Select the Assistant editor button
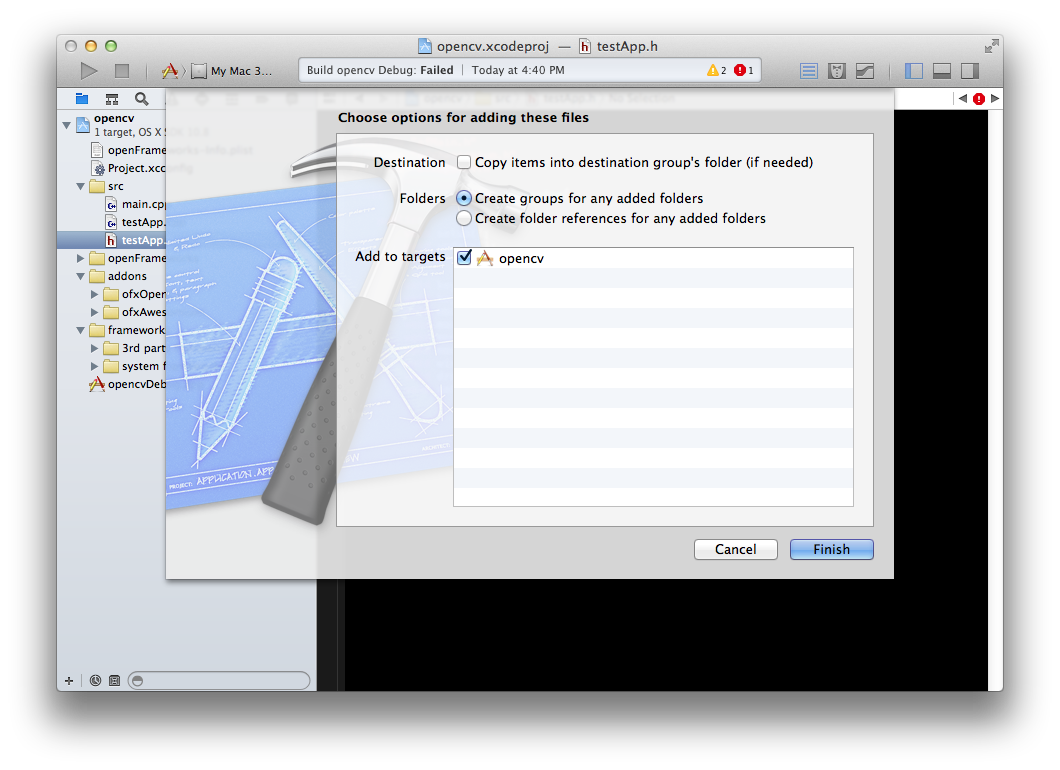The height and width of the screenshot is (770, 1060). 837,71
